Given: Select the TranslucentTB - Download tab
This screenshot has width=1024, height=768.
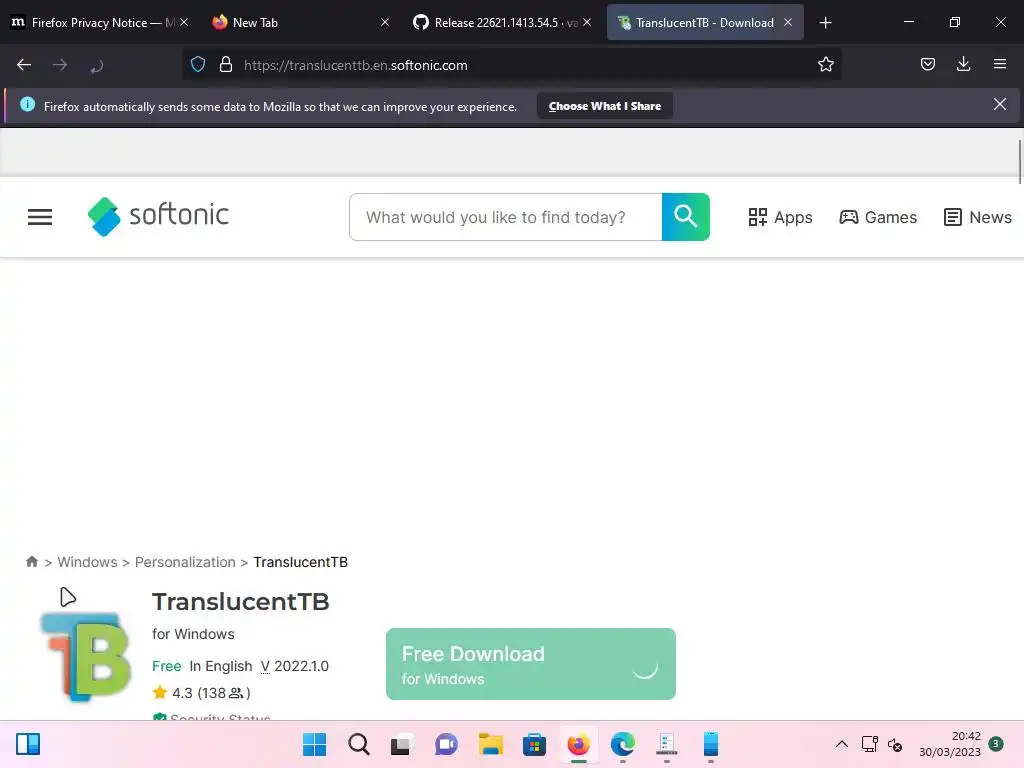Looking at the screenshot, I should coord(705,23).
